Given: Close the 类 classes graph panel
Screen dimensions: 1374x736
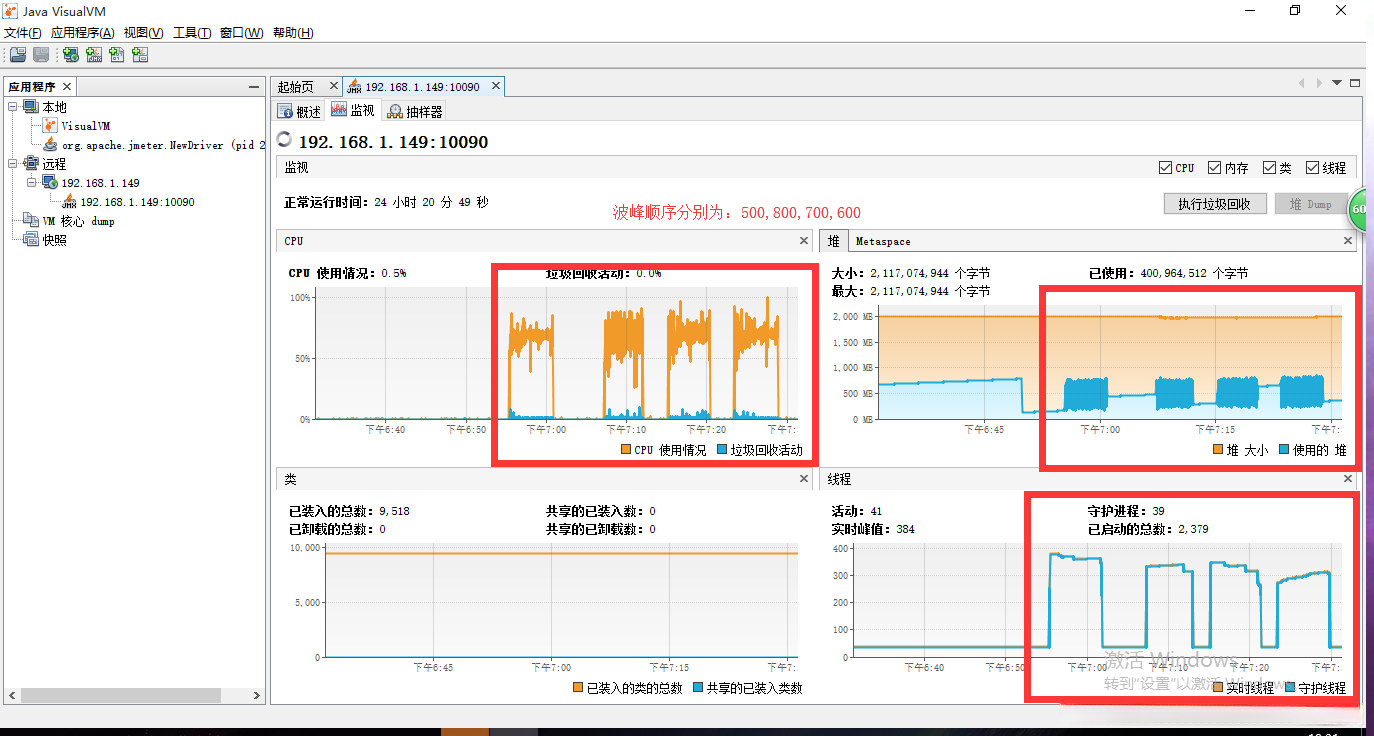Looking at the screenshot, I should (804, 479).
